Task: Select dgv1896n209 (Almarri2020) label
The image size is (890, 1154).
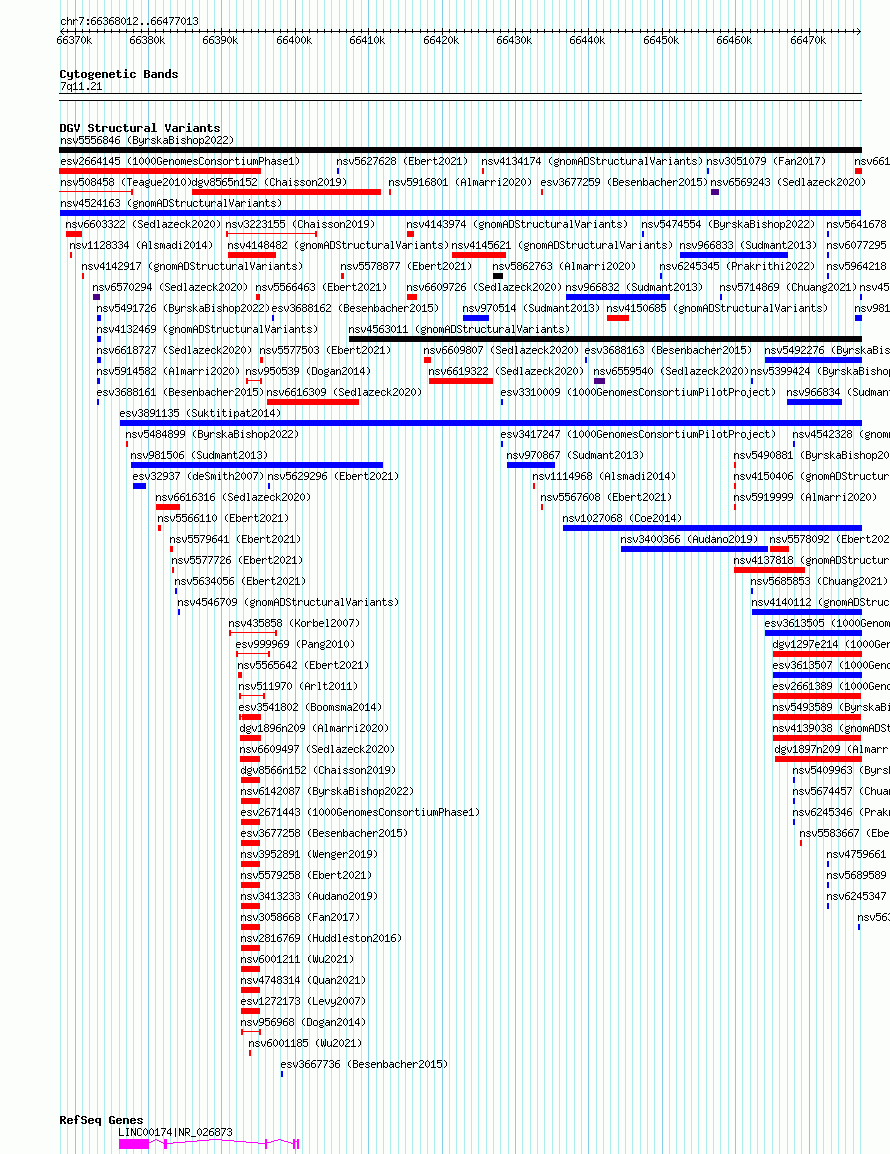Action: point(314,728)
